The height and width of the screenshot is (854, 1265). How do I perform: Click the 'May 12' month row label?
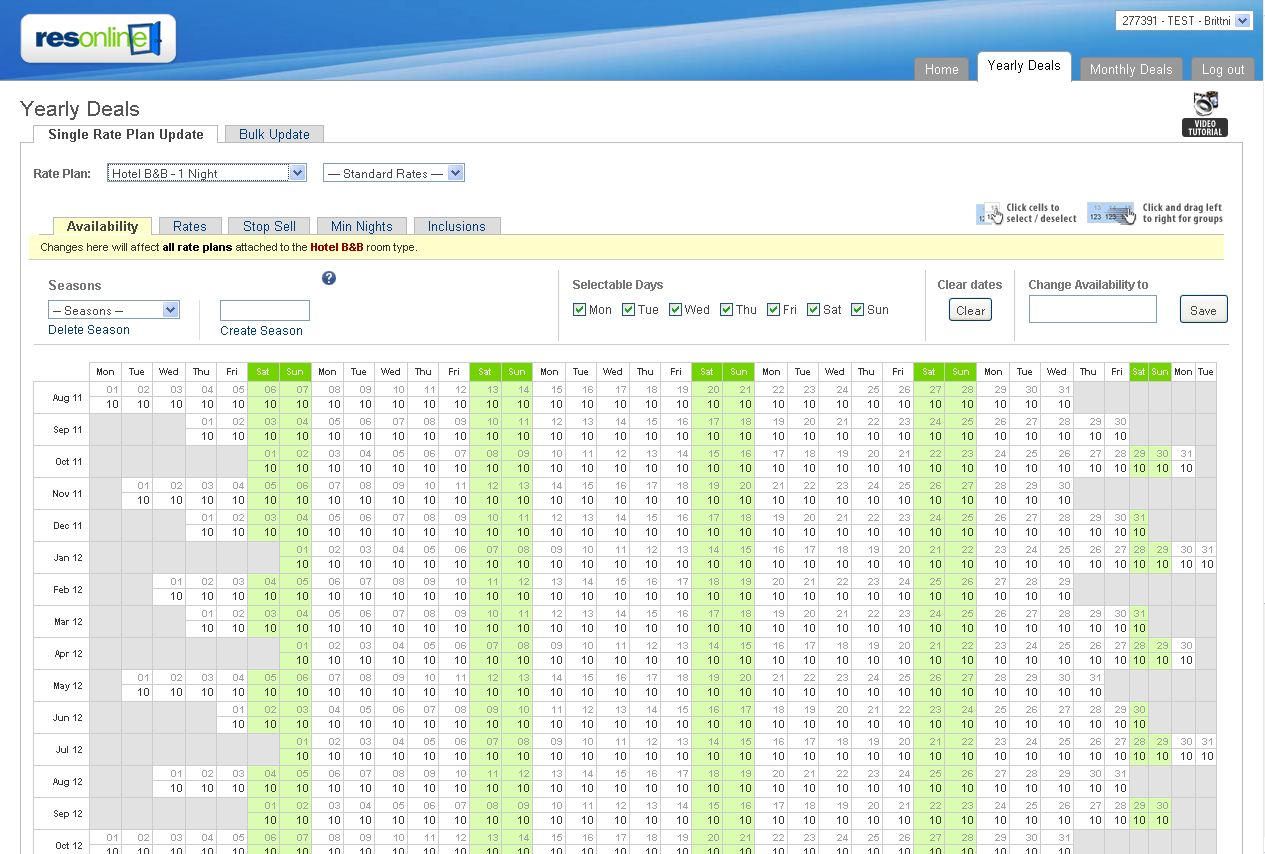[x=68, y=685]
